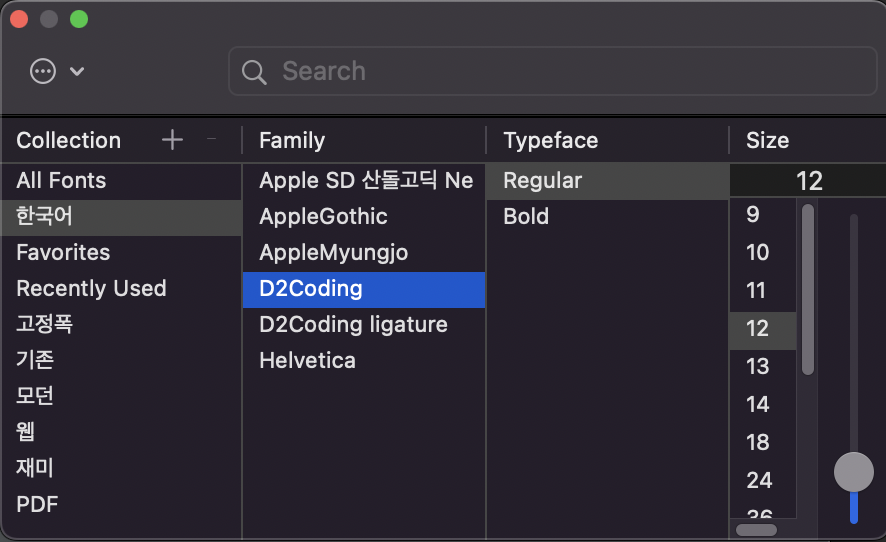Switch typeface to Bold

[x=607, y=217]
